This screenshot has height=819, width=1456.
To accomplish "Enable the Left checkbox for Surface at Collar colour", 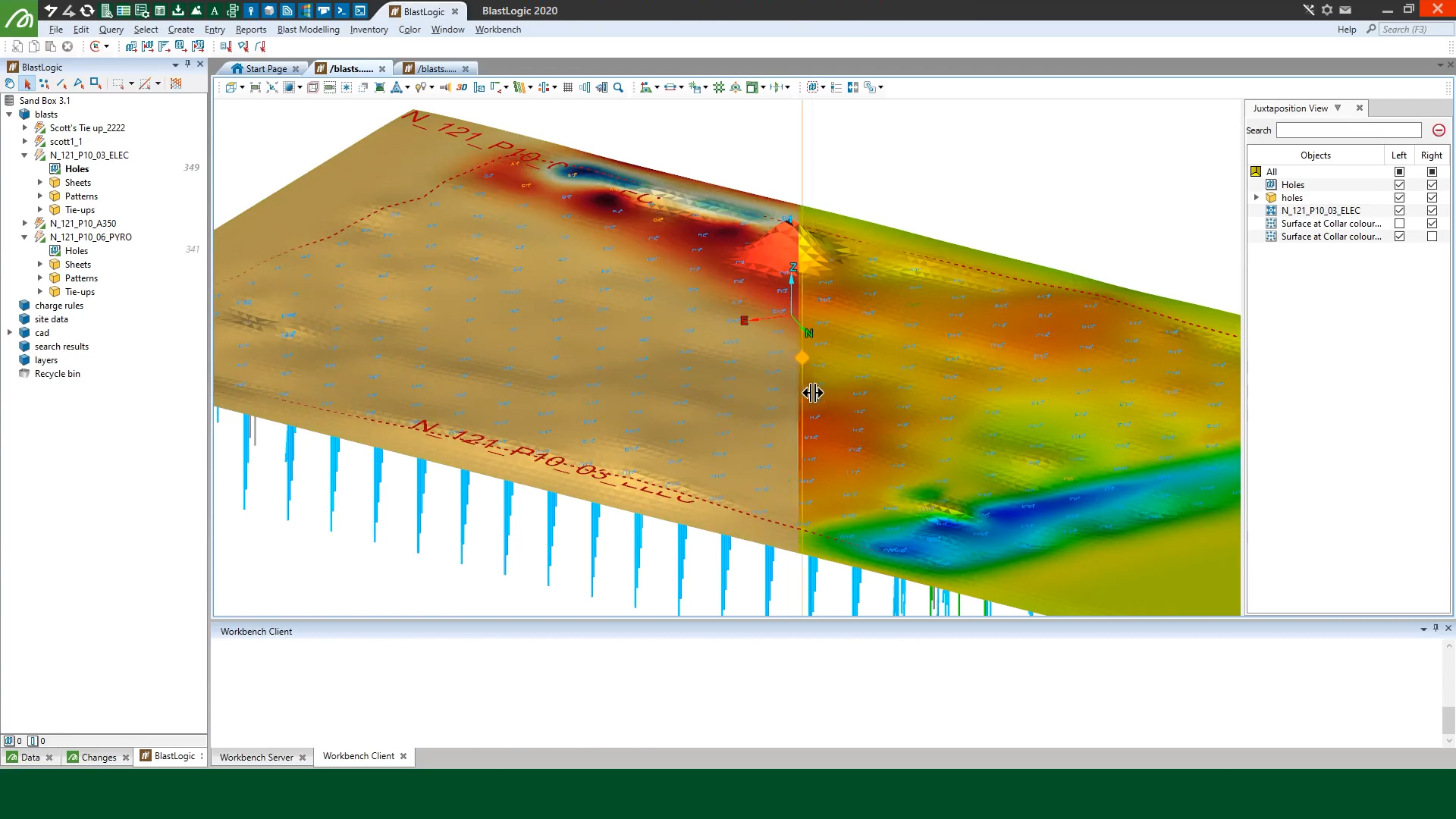I will (1400, 223).
